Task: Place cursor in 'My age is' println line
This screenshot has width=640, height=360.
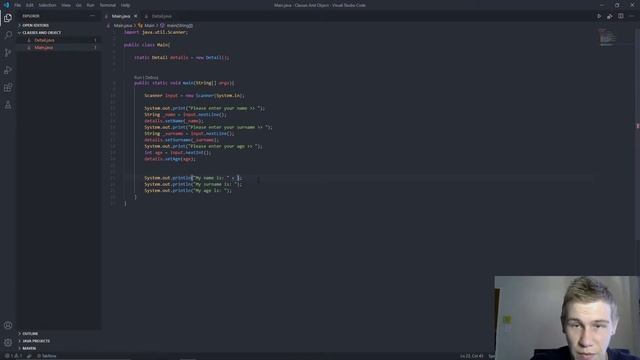Action: point(188,191)
